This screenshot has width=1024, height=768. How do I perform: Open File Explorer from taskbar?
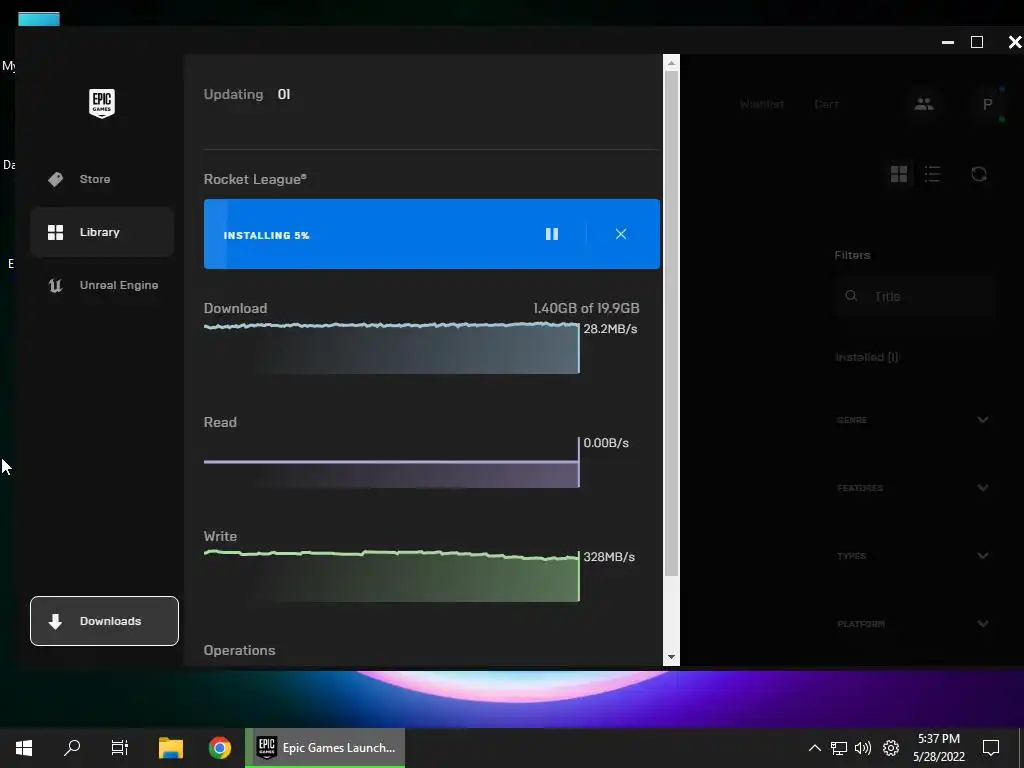click(171, 748)
